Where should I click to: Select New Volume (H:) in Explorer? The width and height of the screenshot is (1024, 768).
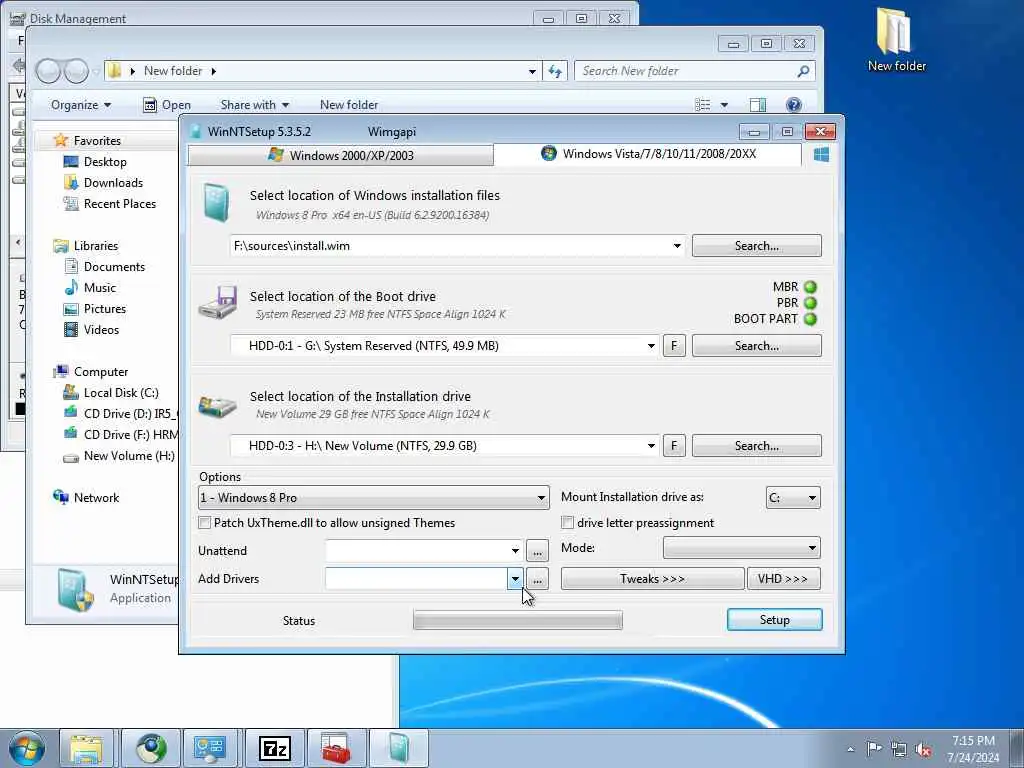(120, 456)
